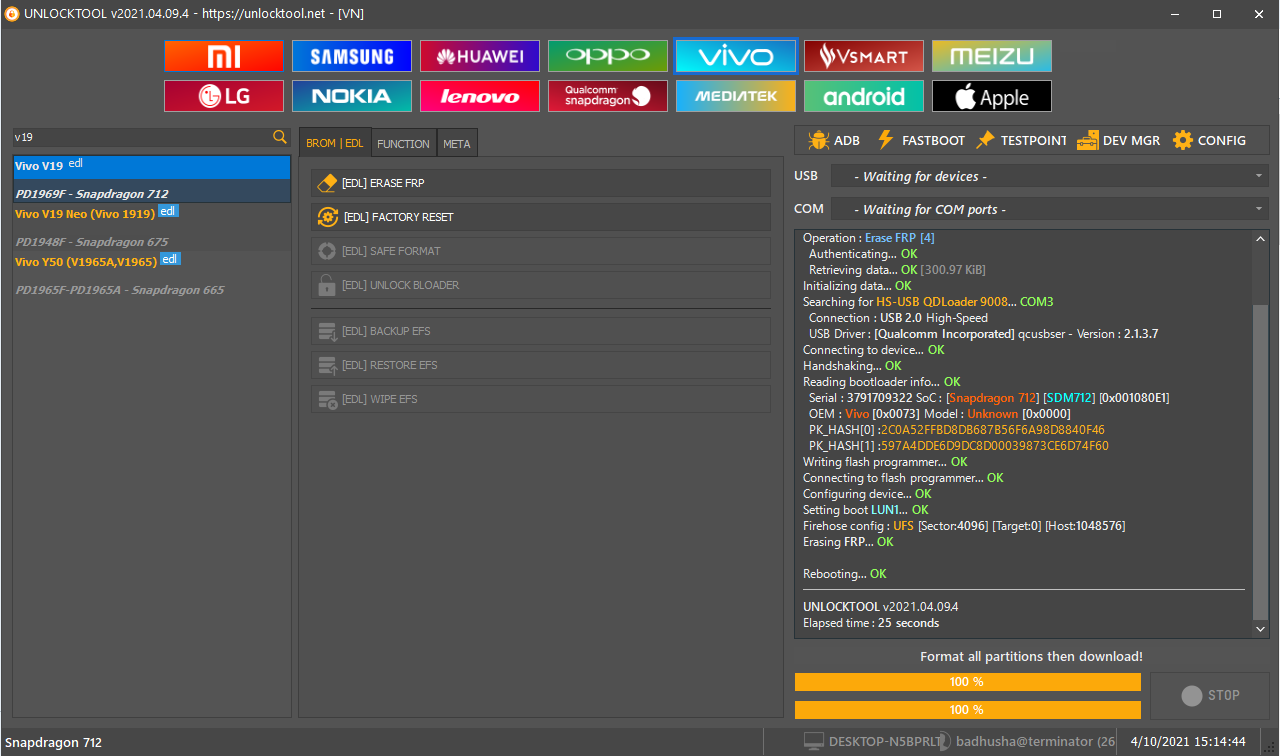Click Elapsed time : 25 seconds text
Viewport: 1280px width, 756px height.
[x=871, y=623]
